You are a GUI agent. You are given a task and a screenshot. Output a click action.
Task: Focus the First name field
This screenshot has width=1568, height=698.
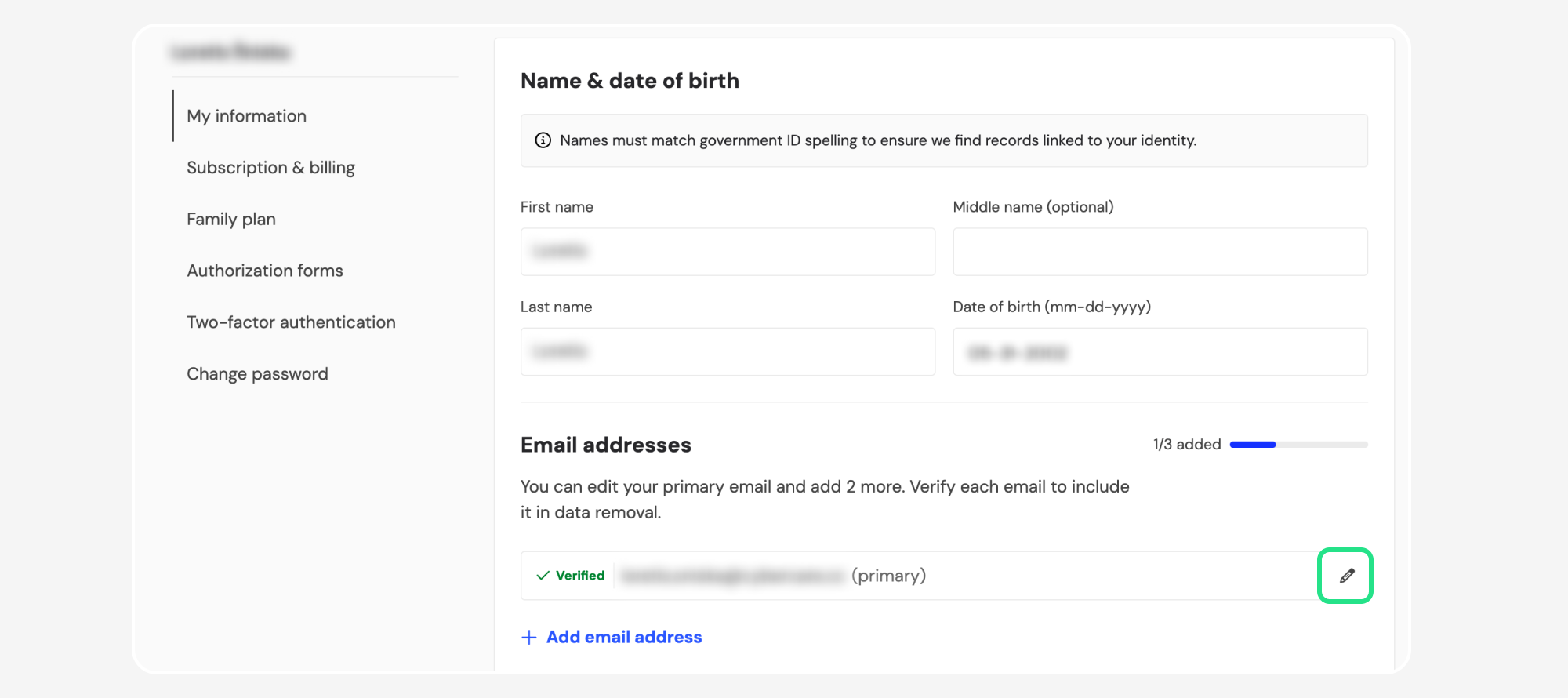[x=728, y=252]
